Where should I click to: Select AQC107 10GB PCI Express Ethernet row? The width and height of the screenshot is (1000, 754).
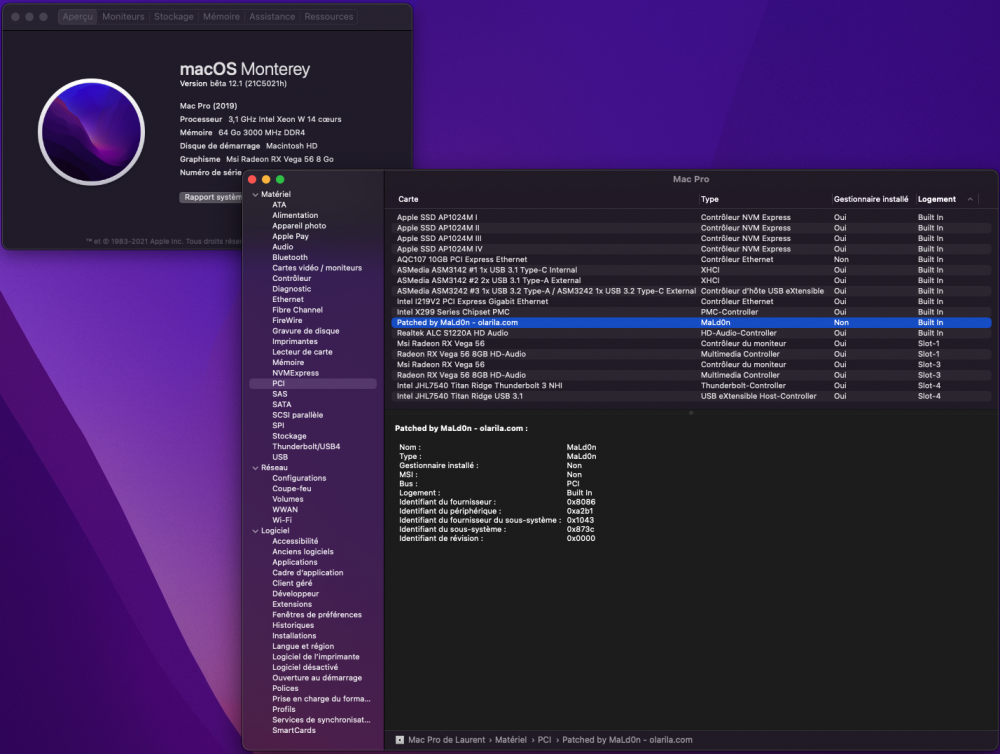coord(691,260)
